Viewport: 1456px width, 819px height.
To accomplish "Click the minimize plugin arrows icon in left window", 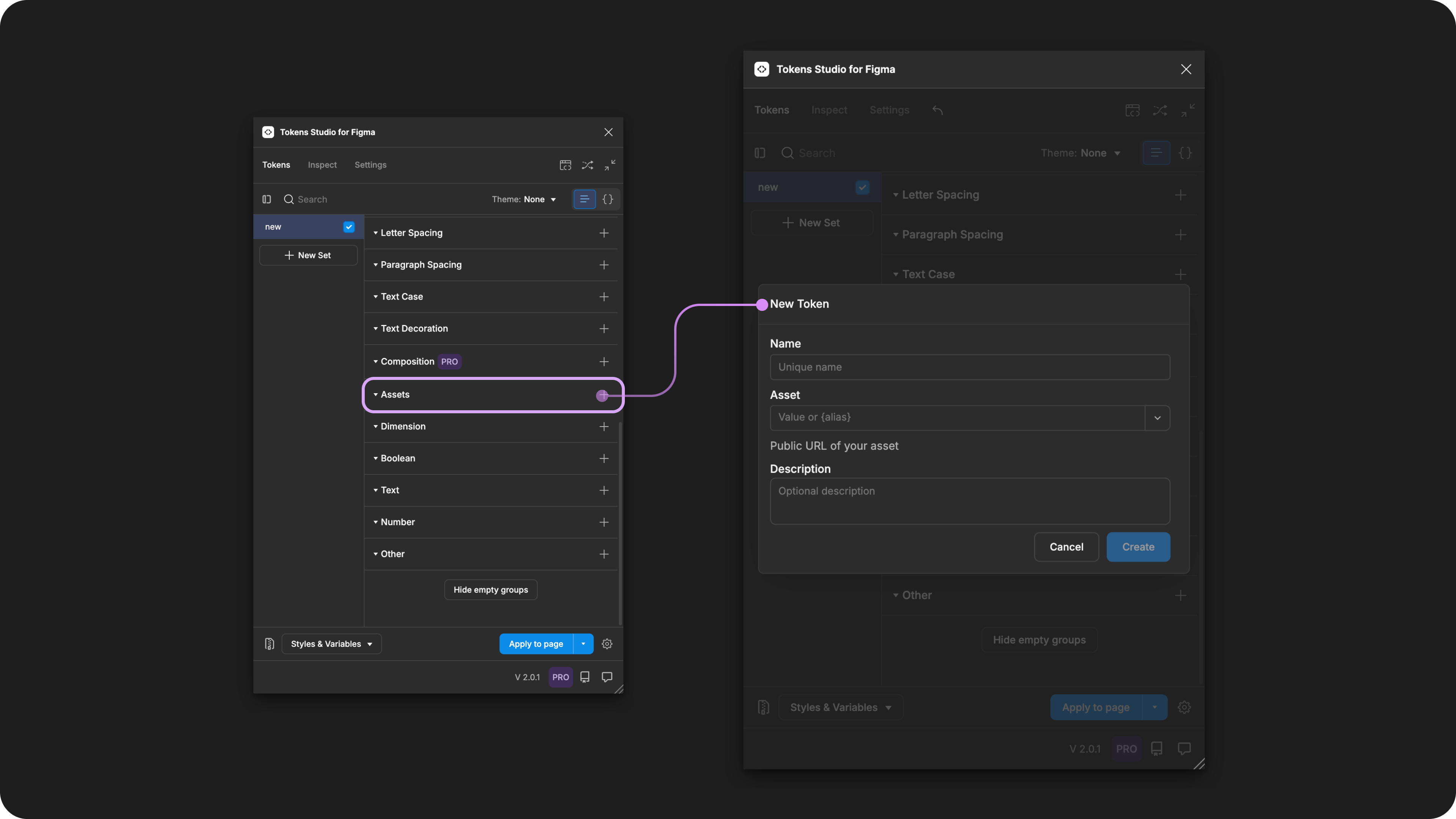I will point(610,165).
